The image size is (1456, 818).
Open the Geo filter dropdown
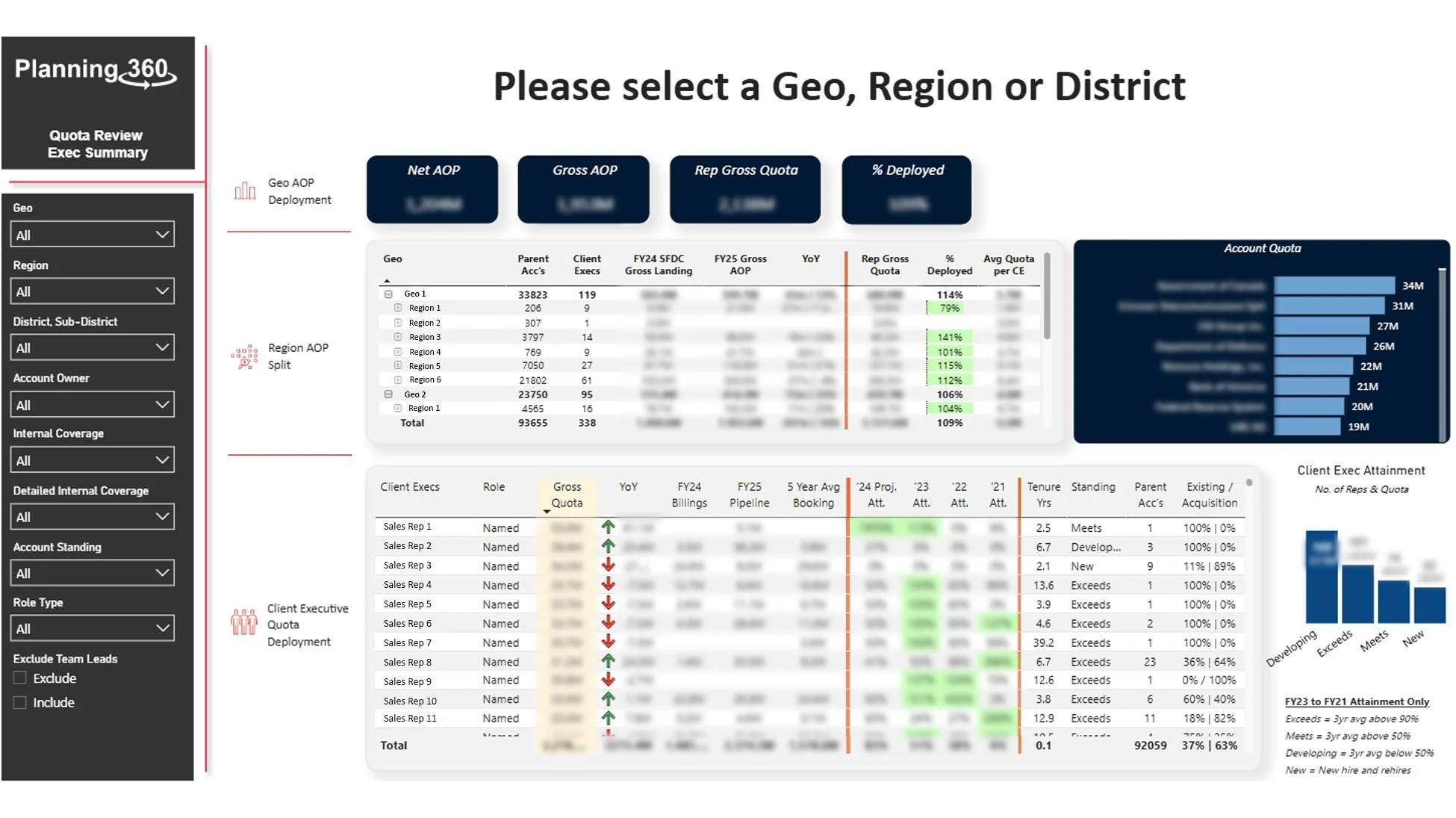tap(92, 234)
